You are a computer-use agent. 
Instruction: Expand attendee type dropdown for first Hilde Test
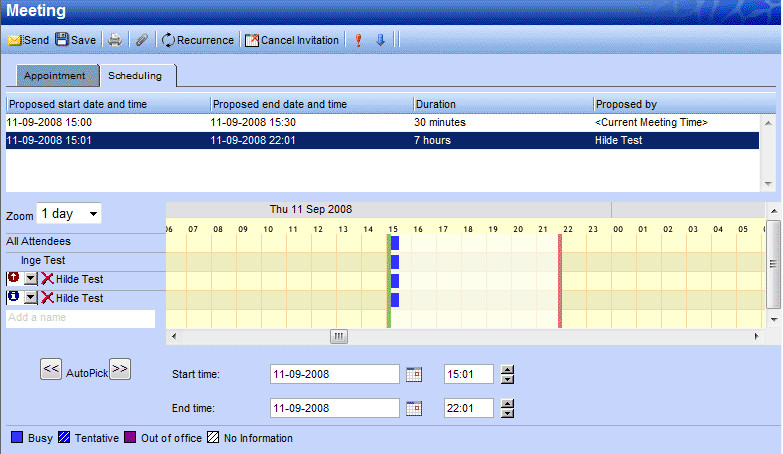(30, 279)
